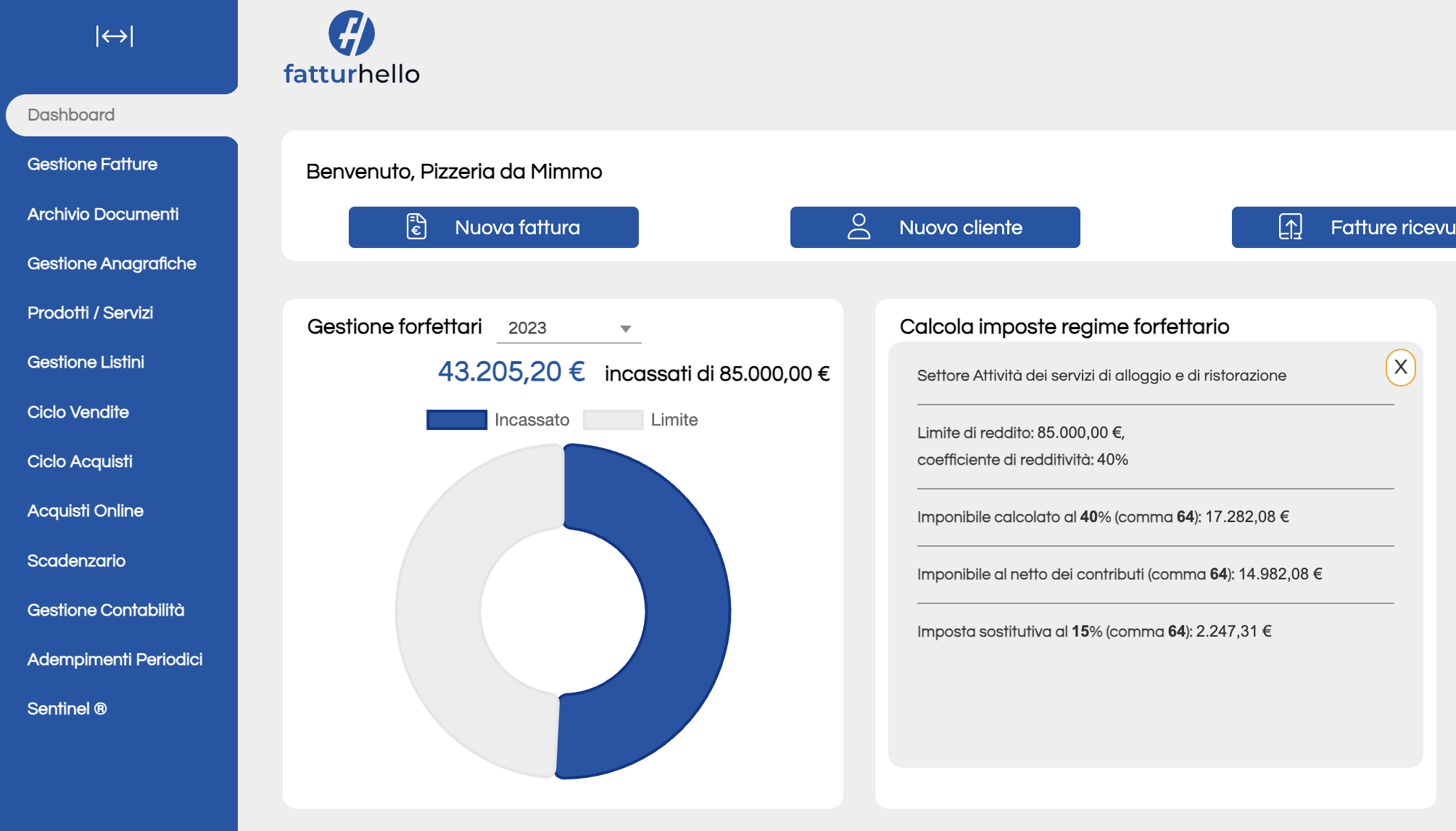Open the Scadenzario section
This screenshot has height=831, width=1456.
point(77,561)
